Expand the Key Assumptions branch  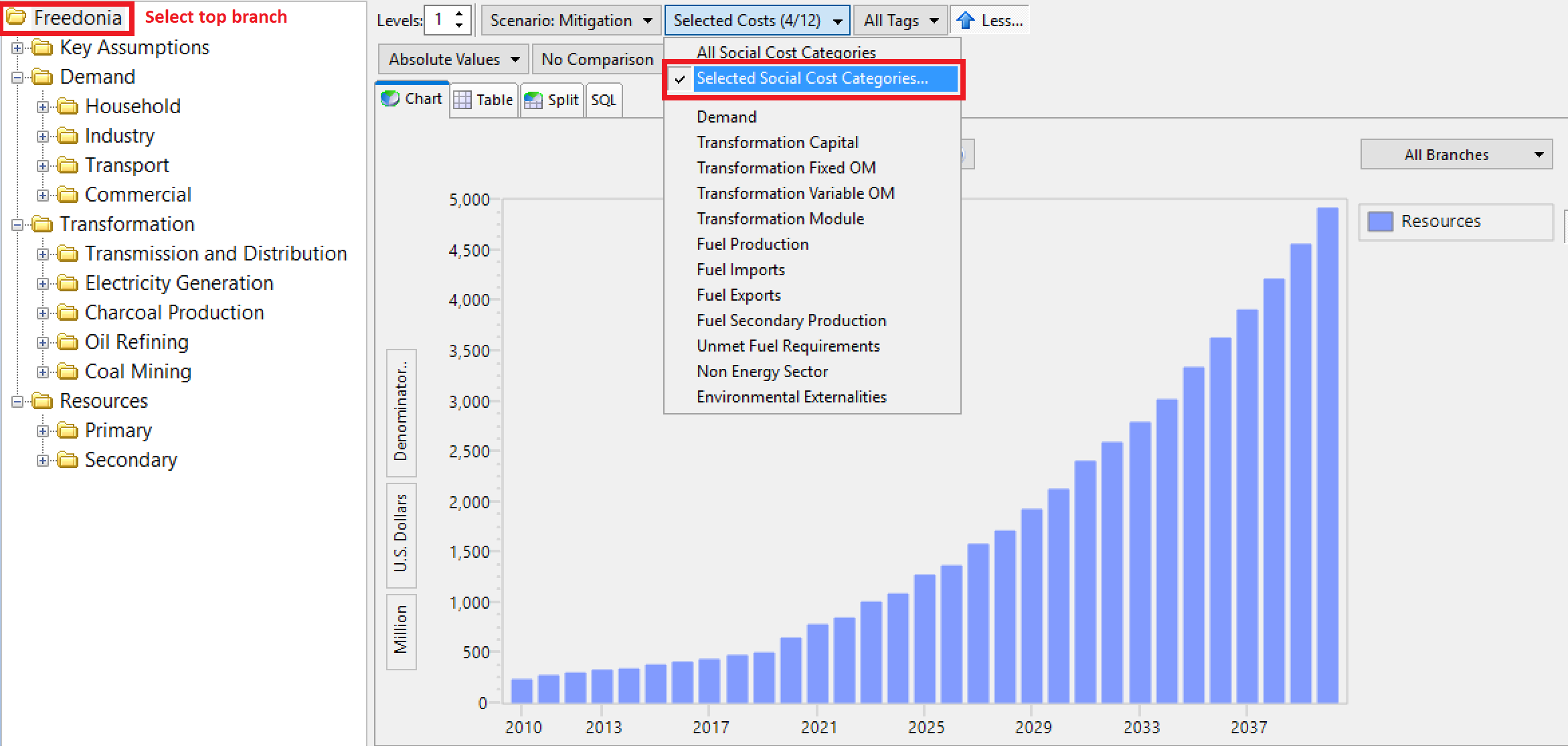pos(17,48)
